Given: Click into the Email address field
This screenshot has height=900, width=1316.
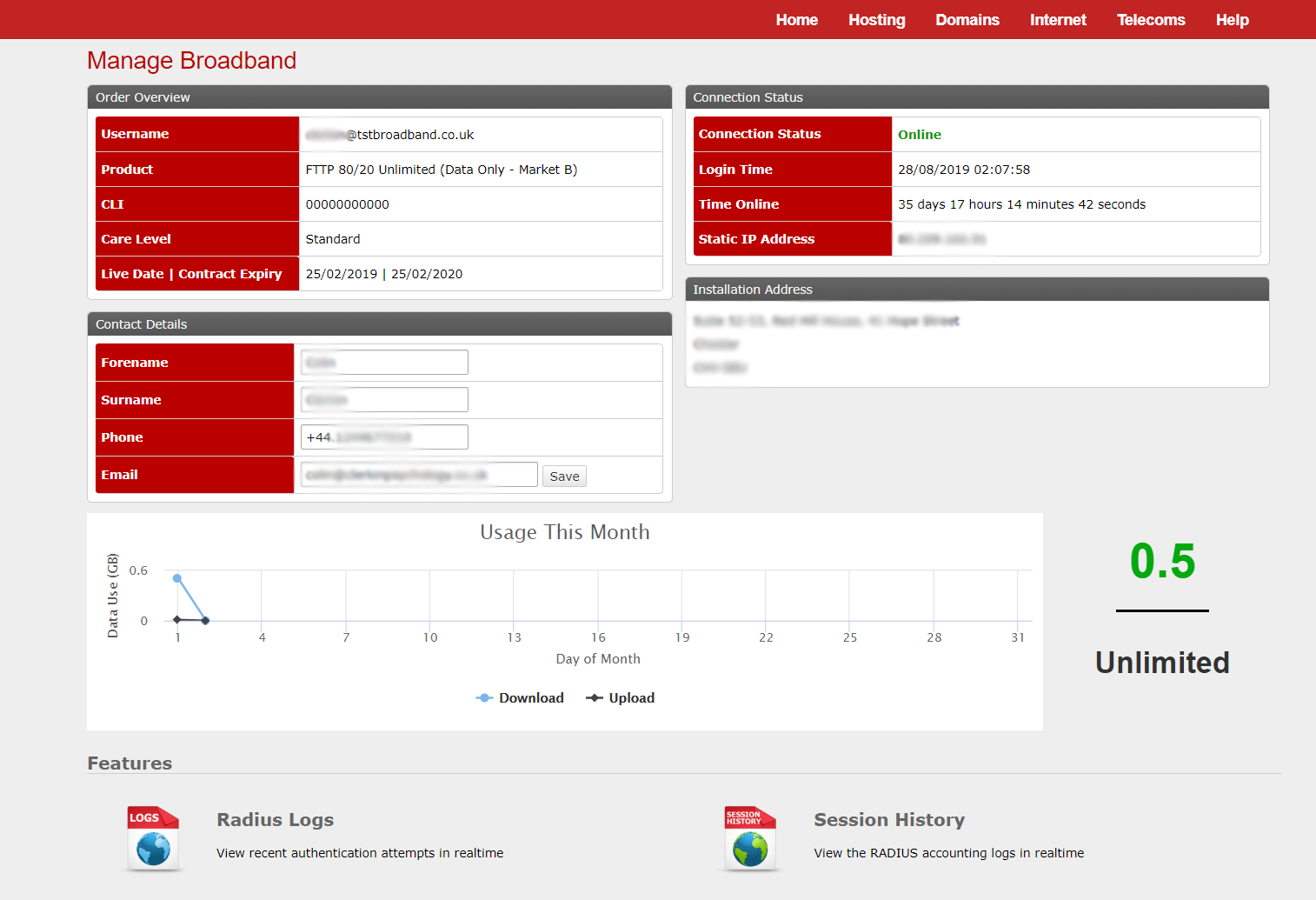Looking at the screenshot, I should point(419,475).
